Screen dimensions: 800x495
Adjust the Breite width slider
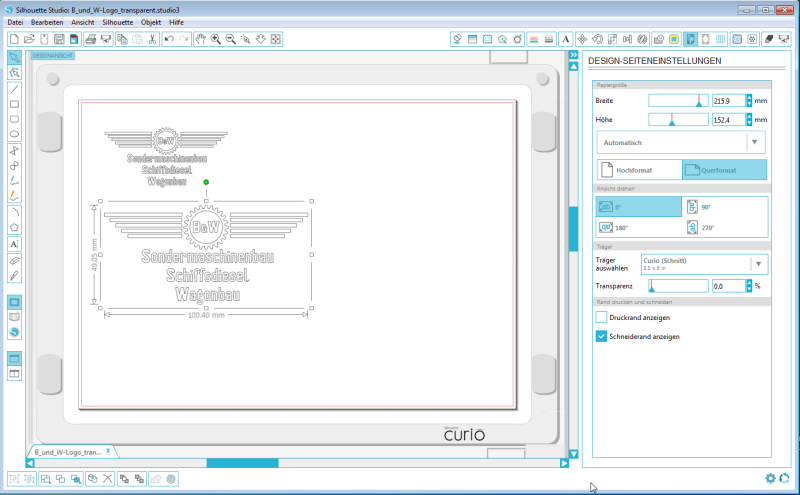678,101
